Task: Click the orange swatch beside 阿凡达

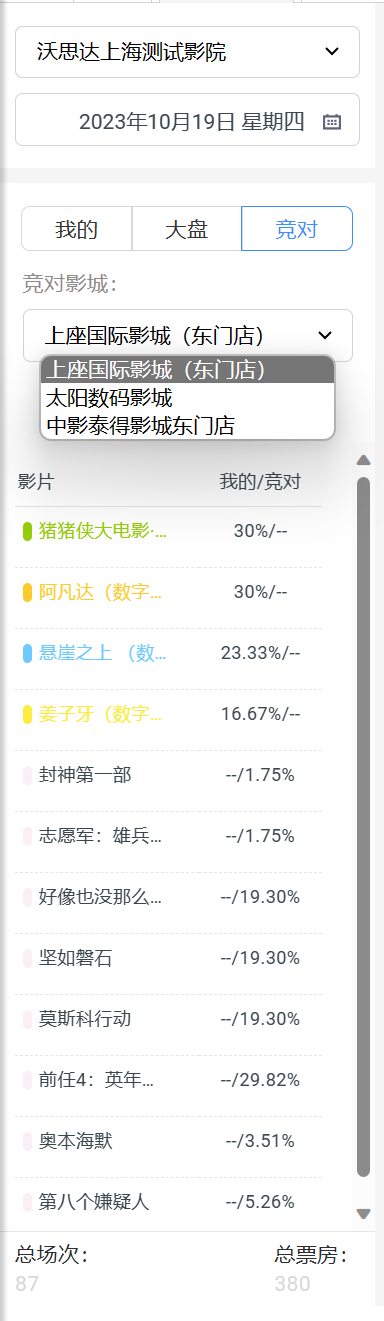Action: 28,592
